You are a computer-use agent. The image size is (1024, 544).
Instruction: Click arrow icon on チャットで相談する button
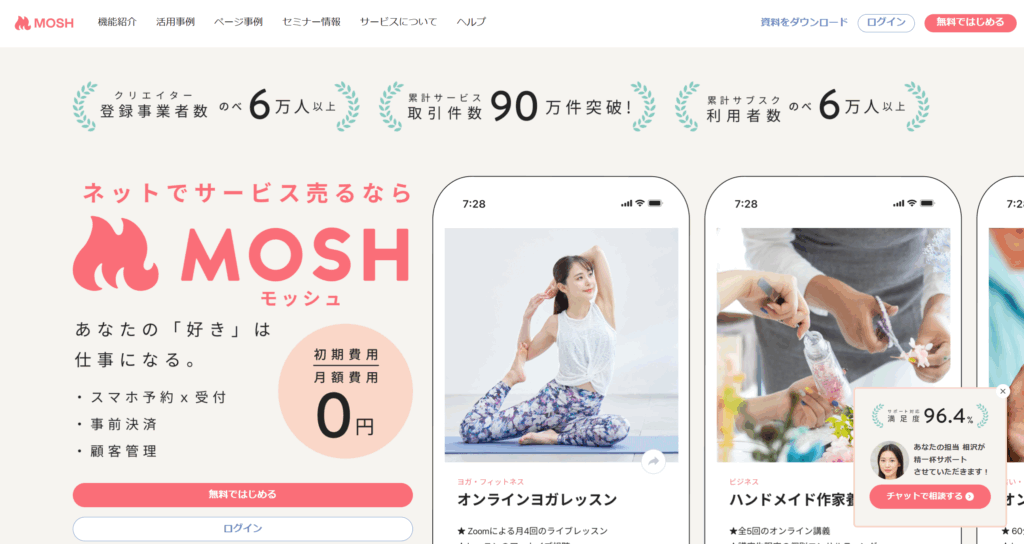click(970, 496)
